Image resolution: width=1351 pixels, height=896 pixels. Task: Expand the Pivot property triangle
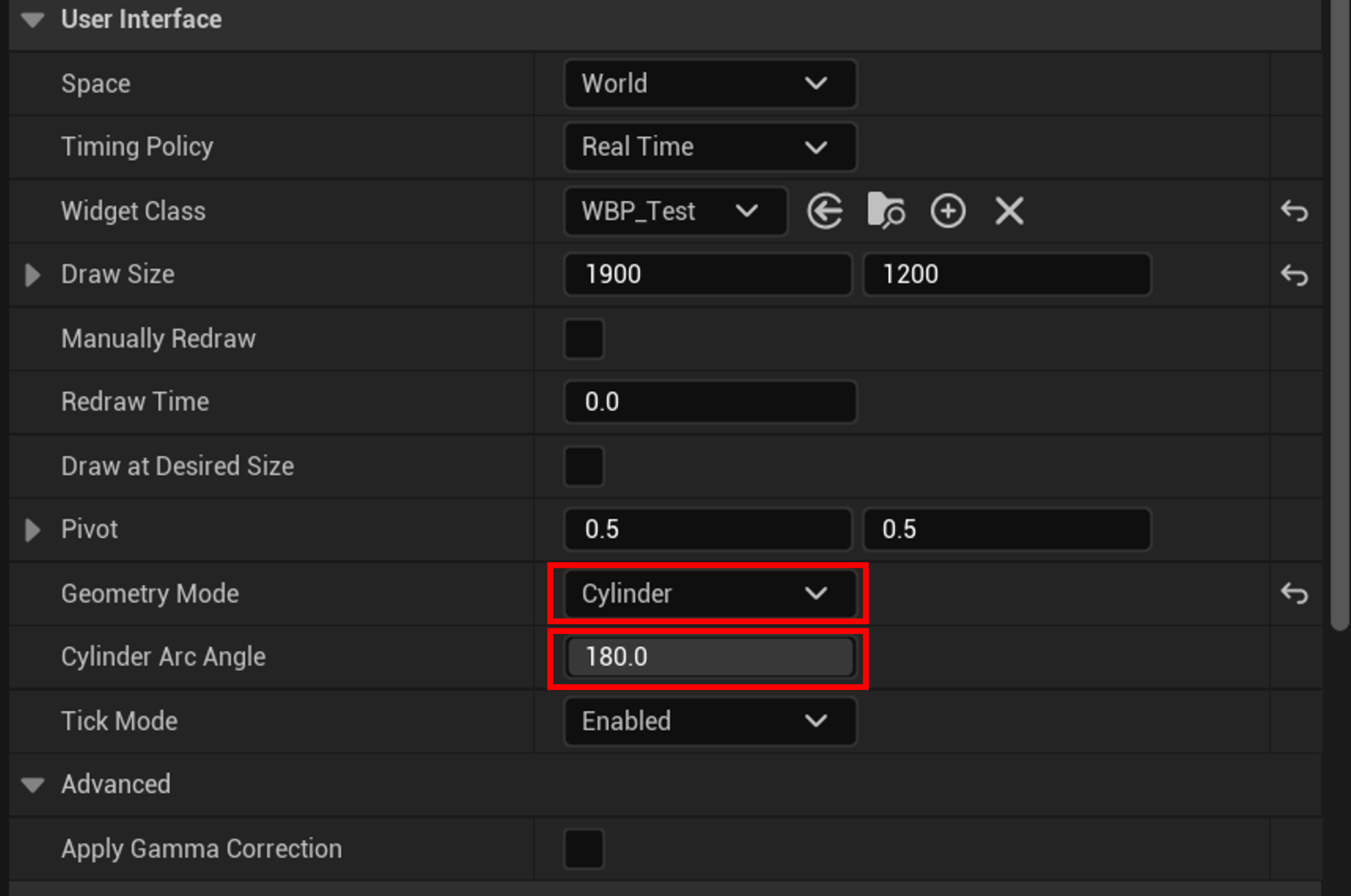[32, 530]
